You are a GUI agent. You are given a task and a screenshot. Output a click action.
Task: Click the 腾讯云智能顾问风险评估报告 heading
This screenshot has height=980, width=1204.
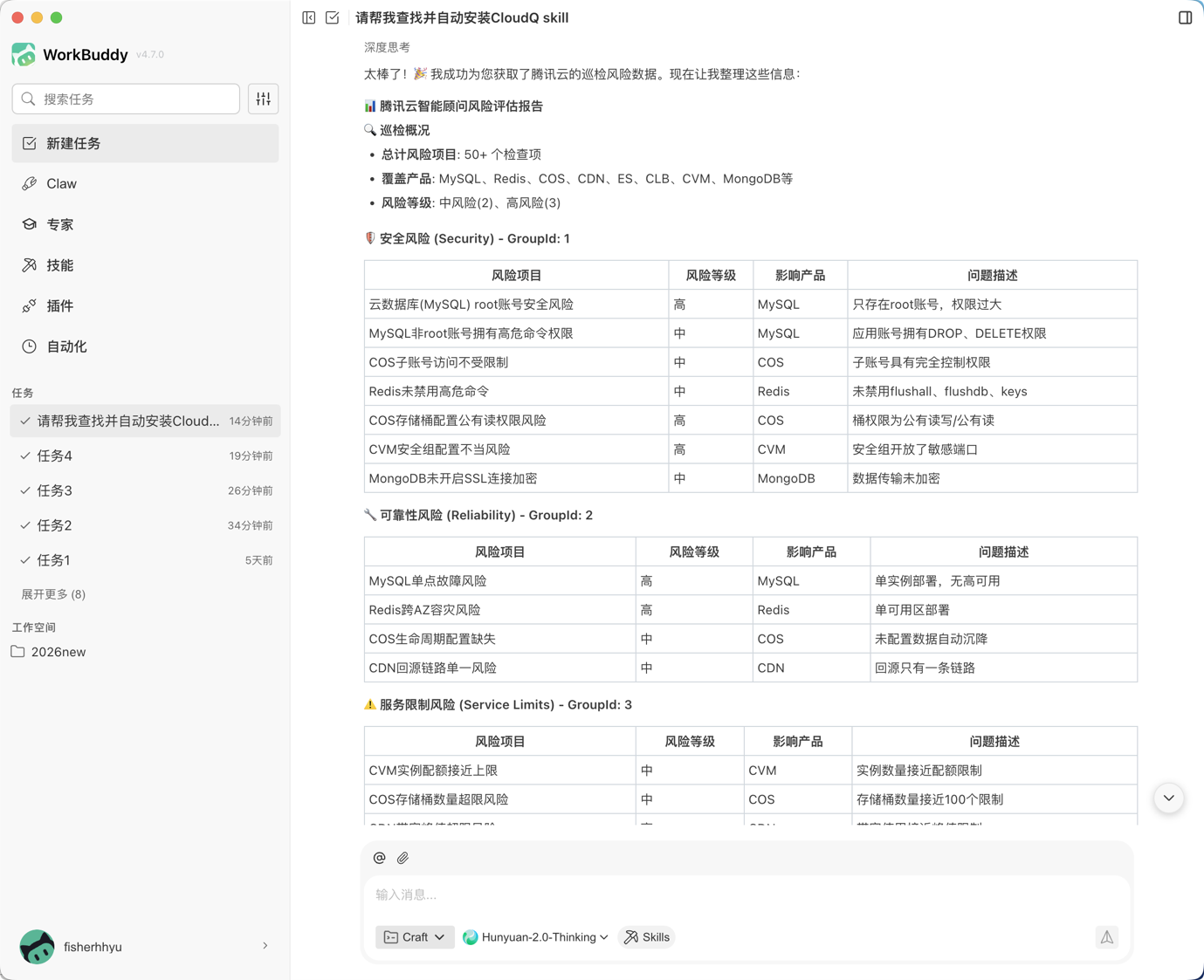[x=461, y=106]
